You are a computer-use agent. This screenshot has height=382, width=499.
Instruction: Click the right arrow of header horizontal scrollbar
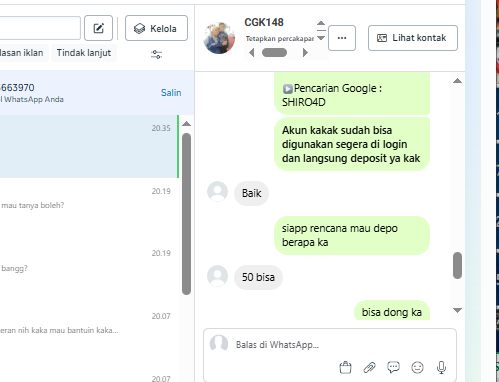pos(305,53)
